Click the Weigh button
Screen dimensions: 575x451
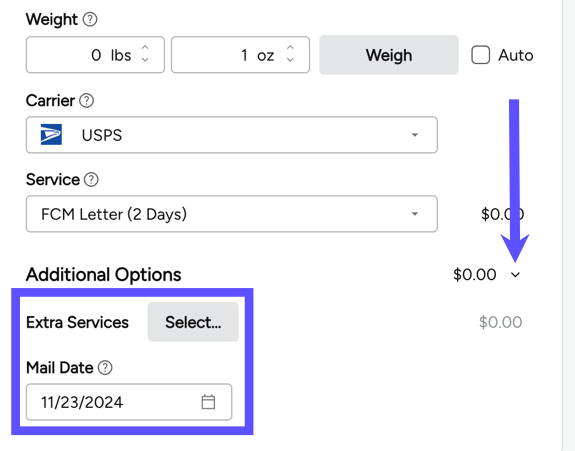(x=389, y=55)
